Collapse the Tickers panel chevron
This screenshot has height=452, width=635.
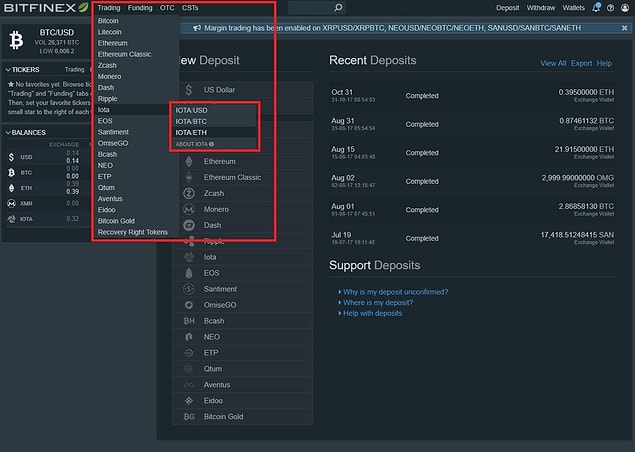pyautogui.click(x=8, y=70)
